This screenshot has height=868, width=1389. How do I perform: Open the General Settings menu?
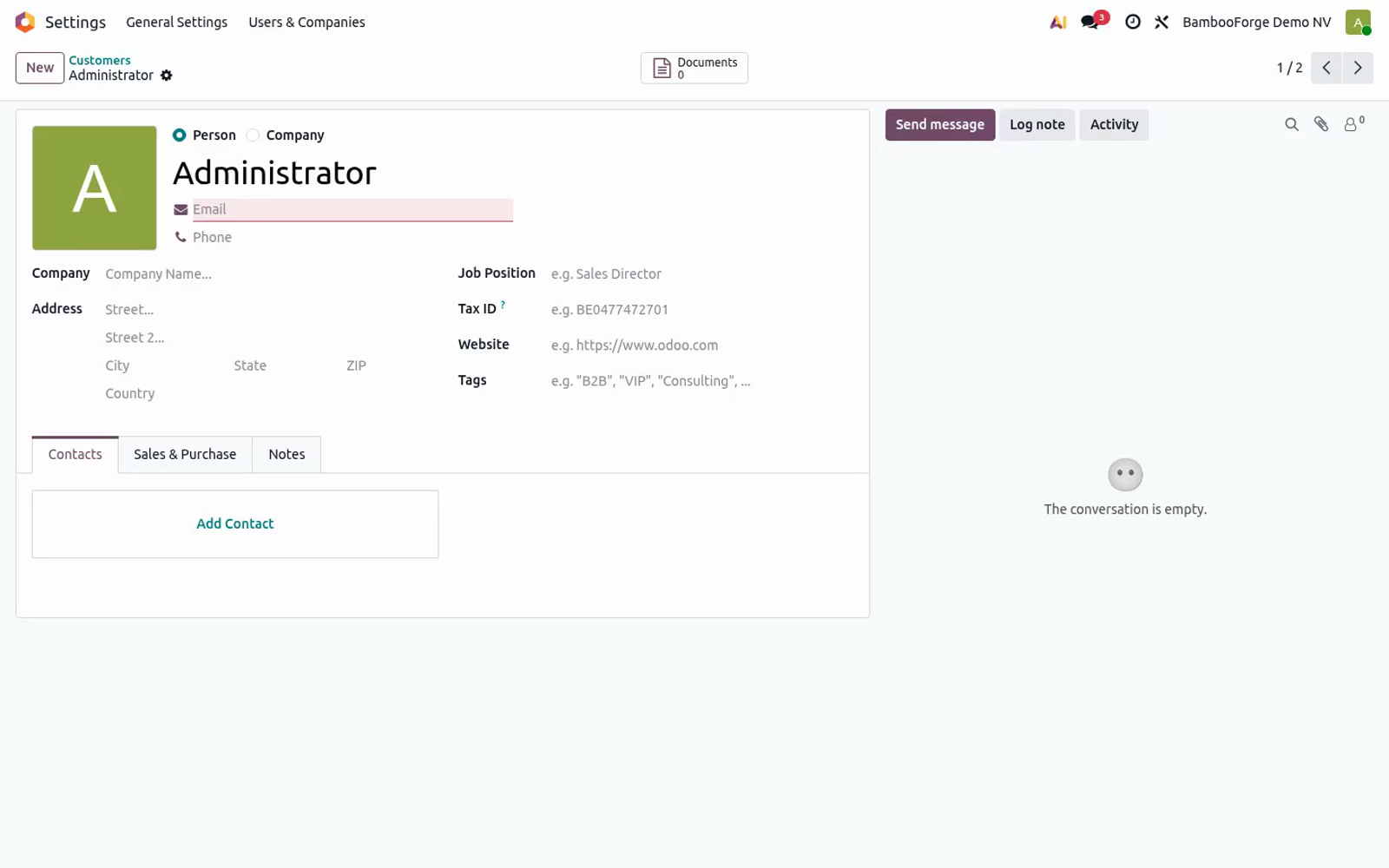coord(177,23)
